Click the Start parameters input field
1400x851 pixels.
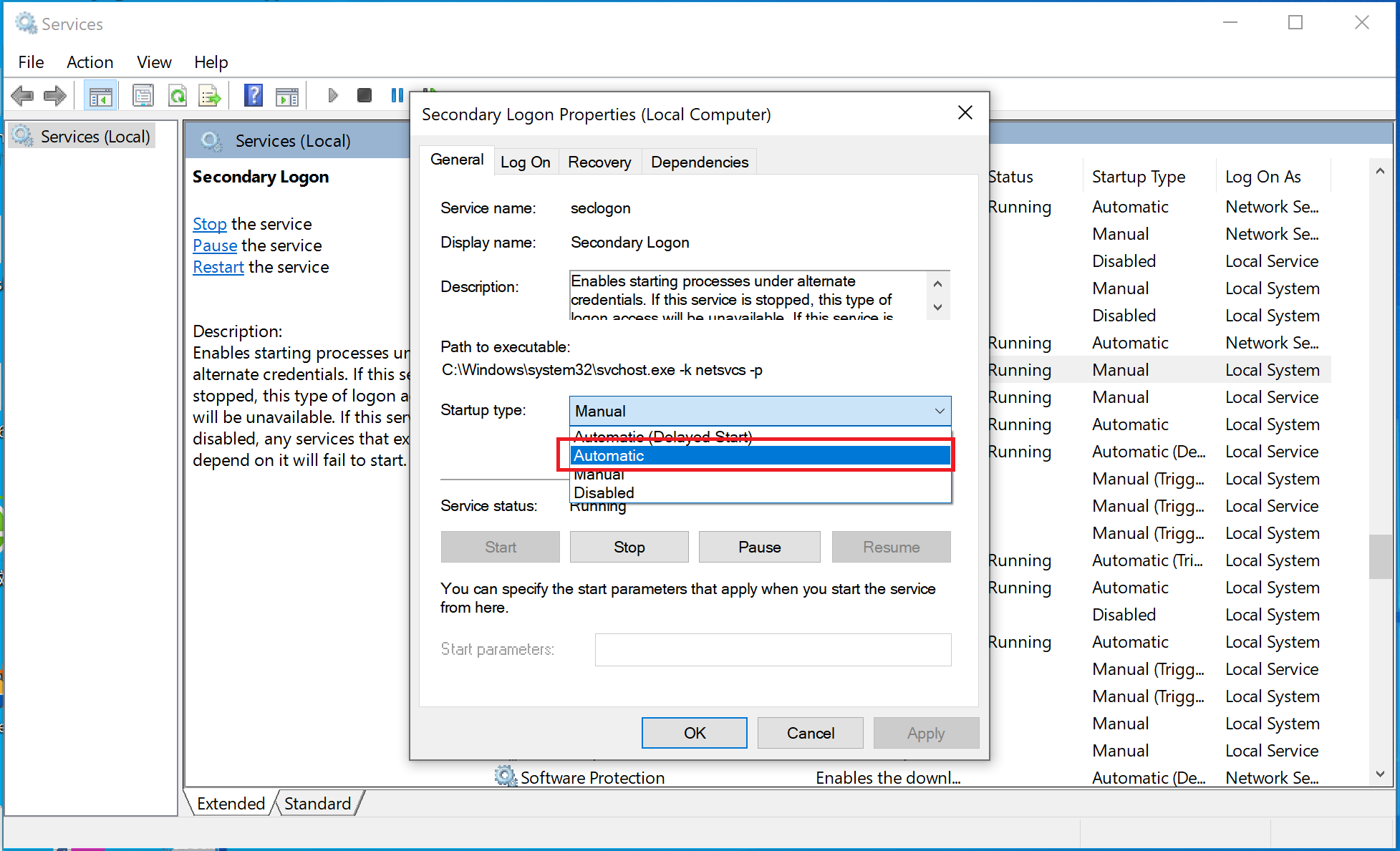coord(773,649)
